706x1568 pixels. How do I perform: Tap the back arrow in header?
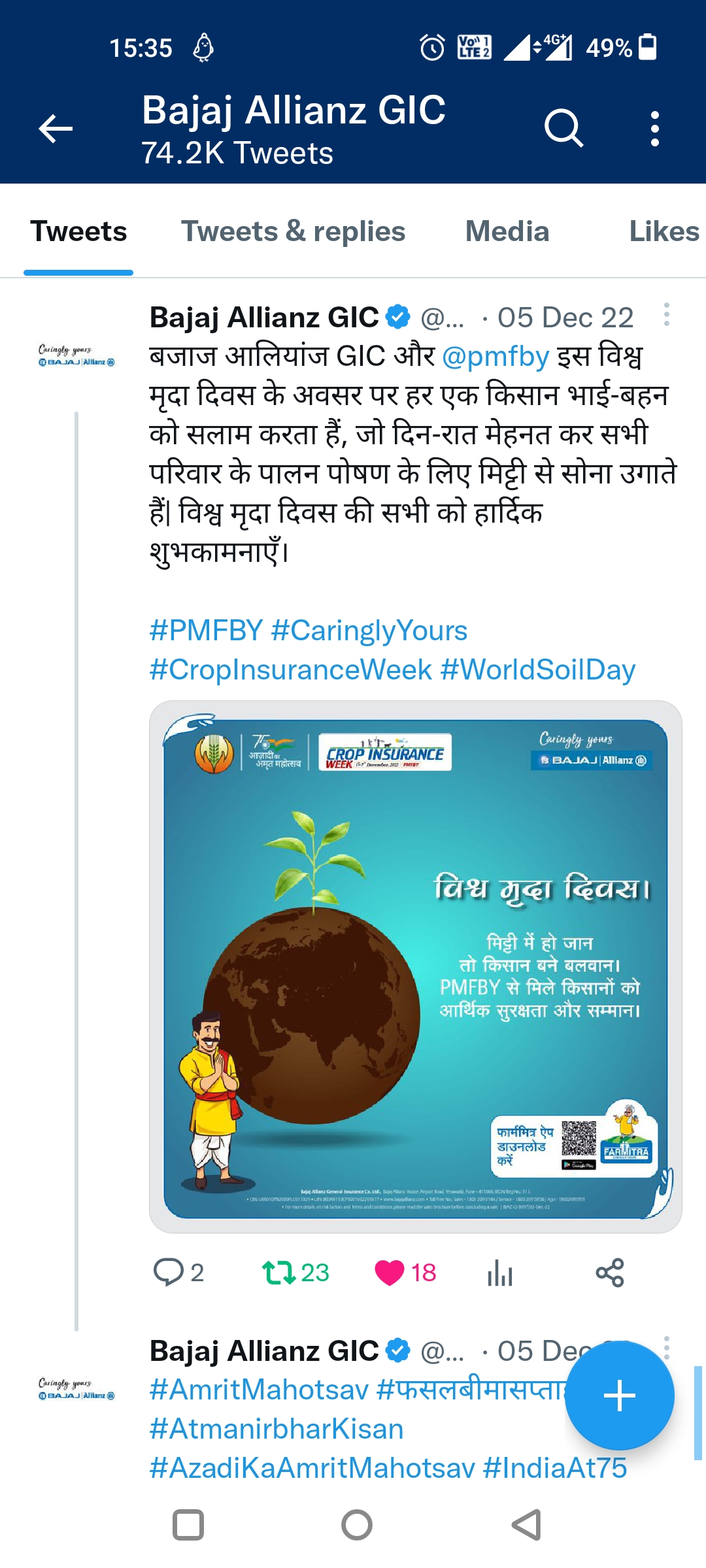coord(56,128)
